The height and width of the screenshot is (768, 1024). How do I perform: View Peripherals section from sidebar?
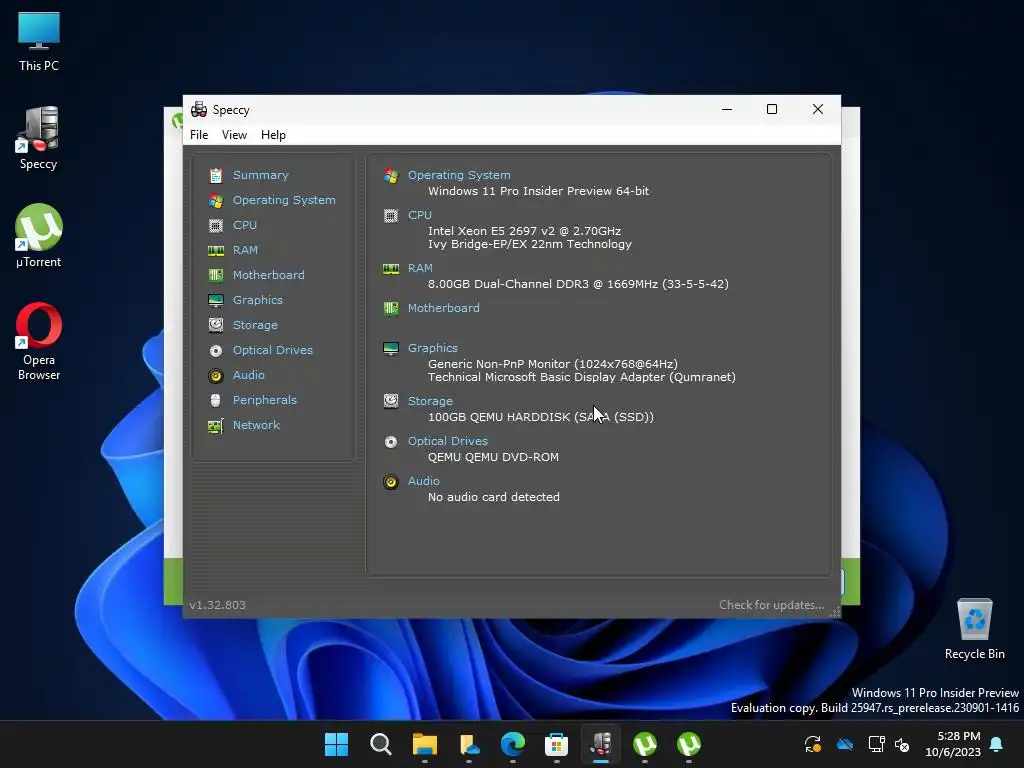coord(264,400)
